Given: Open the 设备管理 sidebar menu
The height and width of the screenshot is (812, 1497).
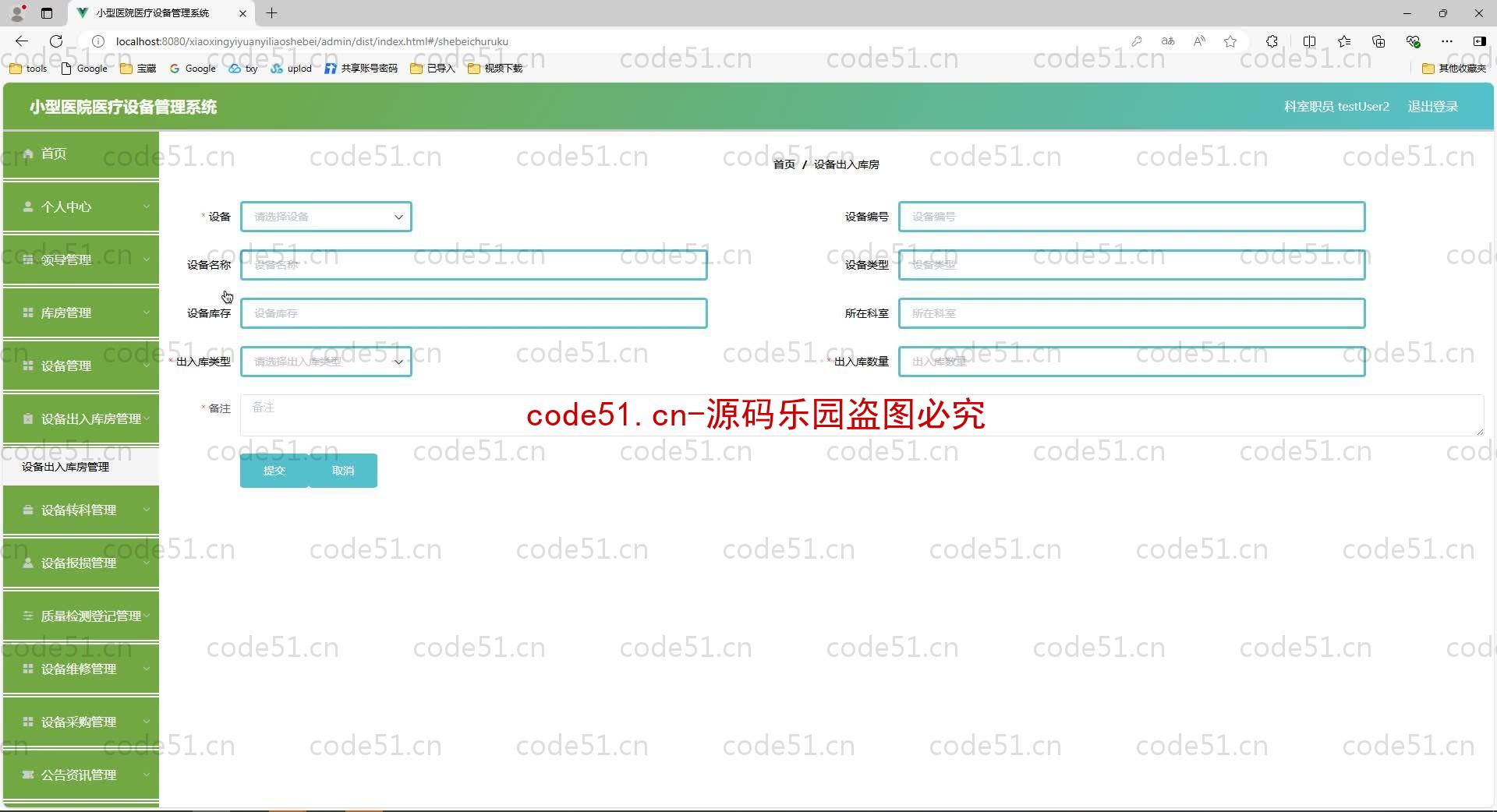Looking at the screenshot, I should (81, 365).
